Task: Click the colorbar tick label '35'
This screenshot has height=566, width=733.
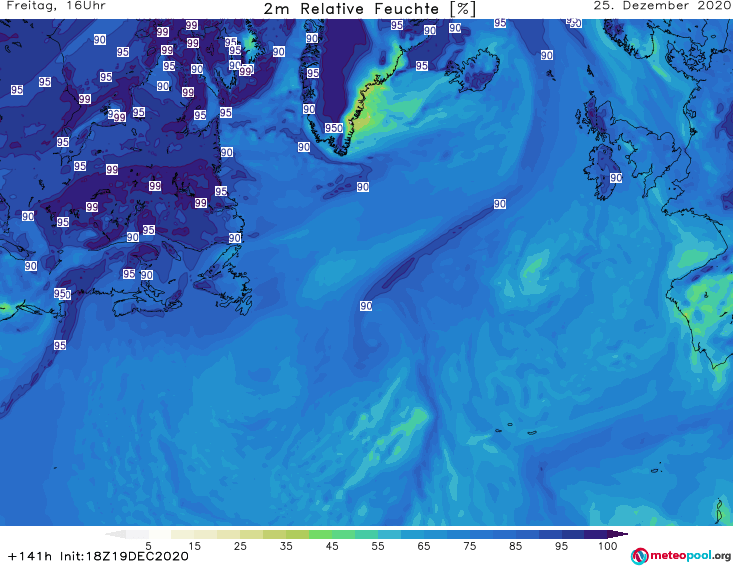Action: [286, 546]
